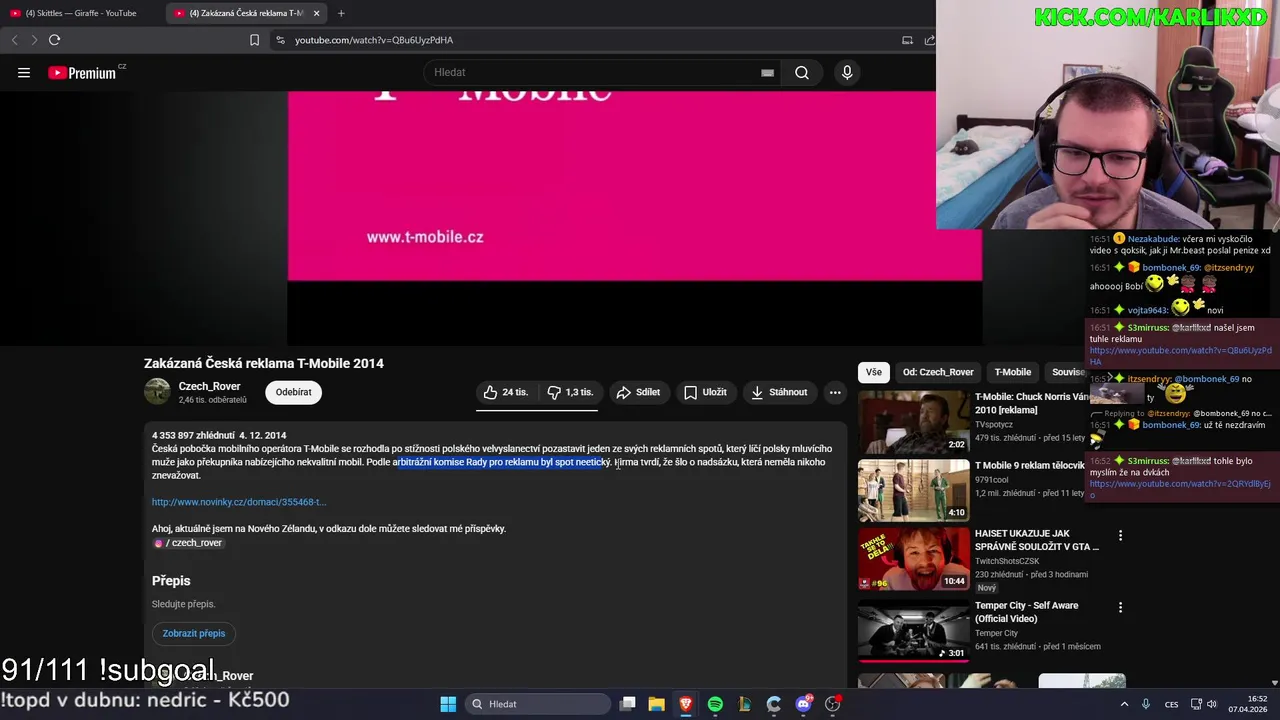Screen dimensions: 1280x720
Task: Subscribe to Czech_Rover with Odebírat
Action: (293, 392)
